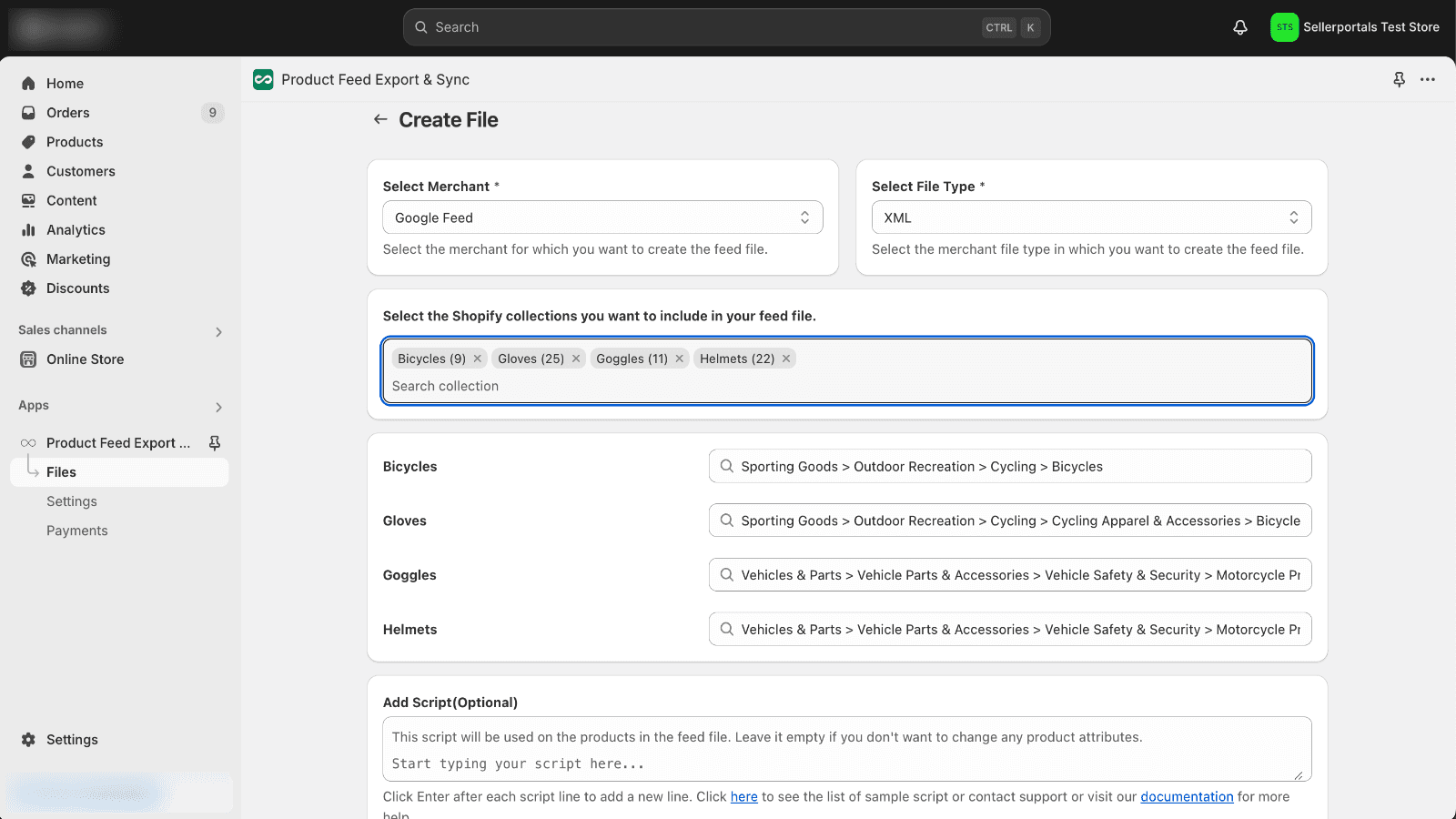Click the sidebar pin icon next to Product Feed Export
Viewport: 1456px width, 819px height.
point(215,442)
